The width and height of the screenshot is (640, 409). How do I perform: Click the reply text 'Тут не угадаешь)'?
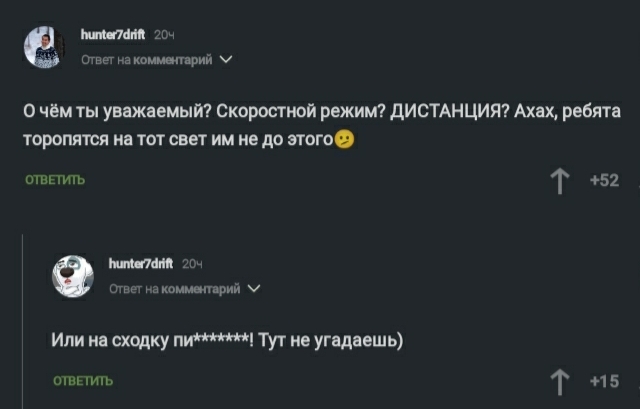click(330, 340)
